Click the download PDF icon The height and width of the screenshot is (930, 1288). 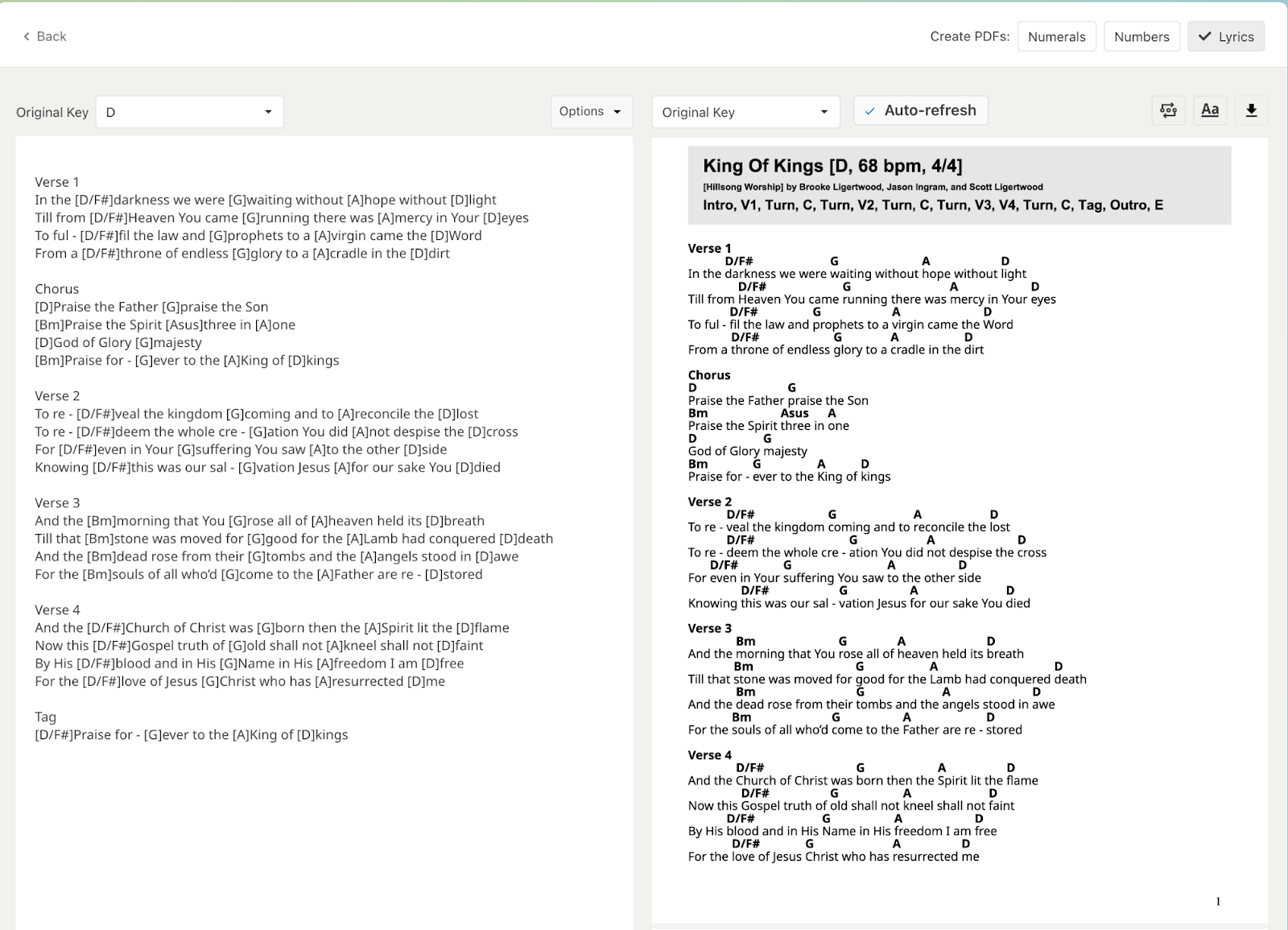(1252, 110)
